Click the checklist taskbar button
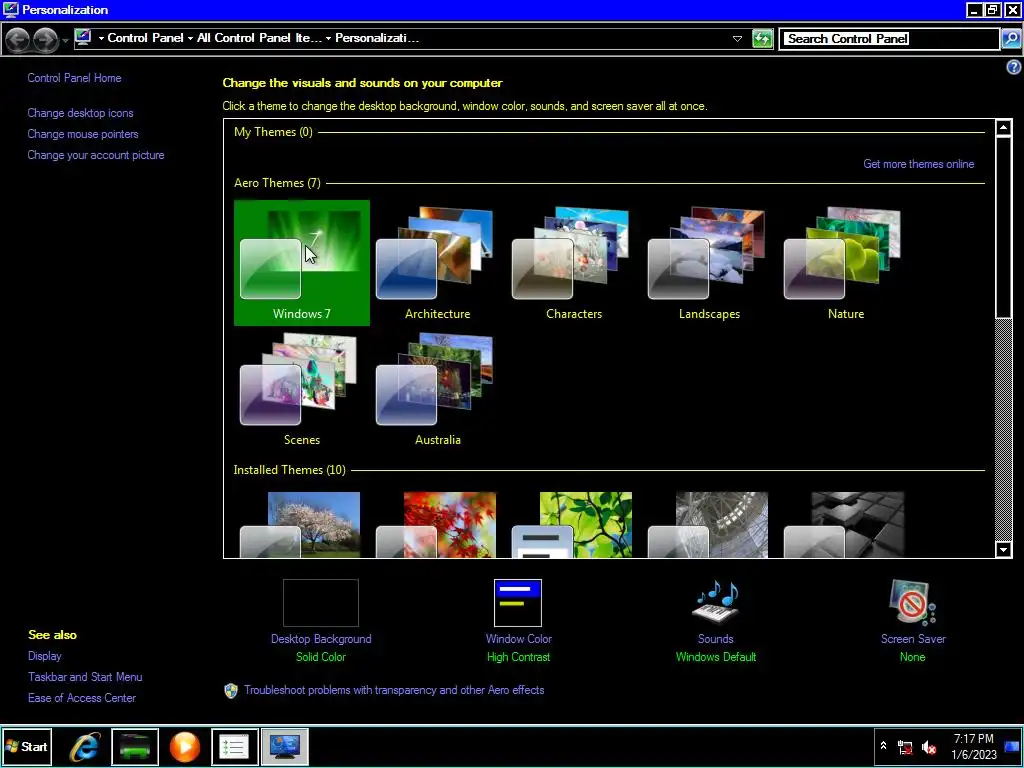The image size is (1024, 768). pos(234,746)
